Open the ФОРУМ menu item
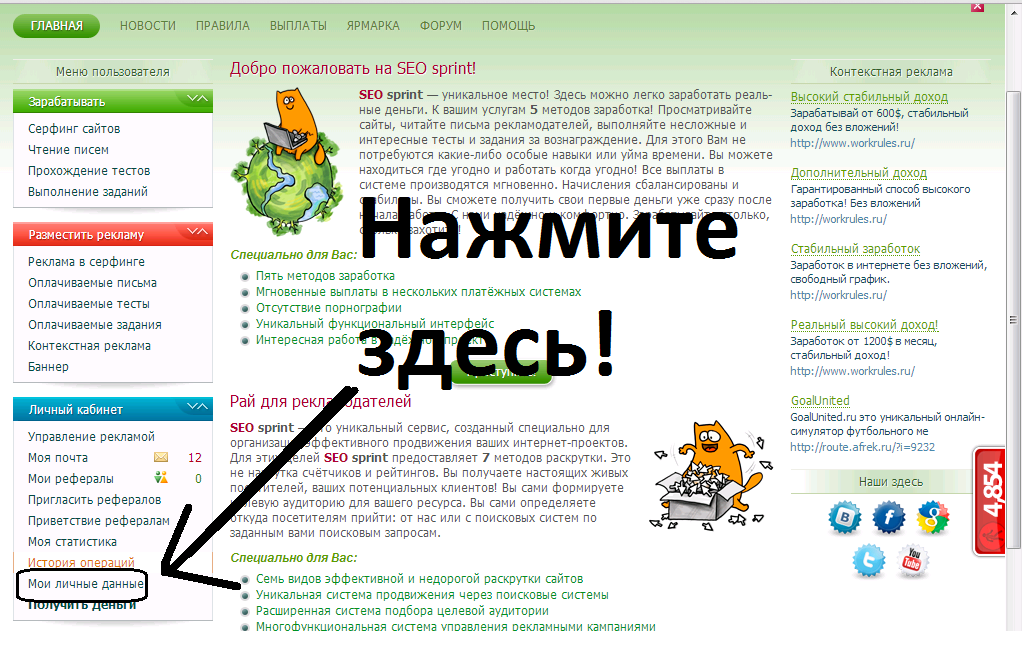 (441, 25)
